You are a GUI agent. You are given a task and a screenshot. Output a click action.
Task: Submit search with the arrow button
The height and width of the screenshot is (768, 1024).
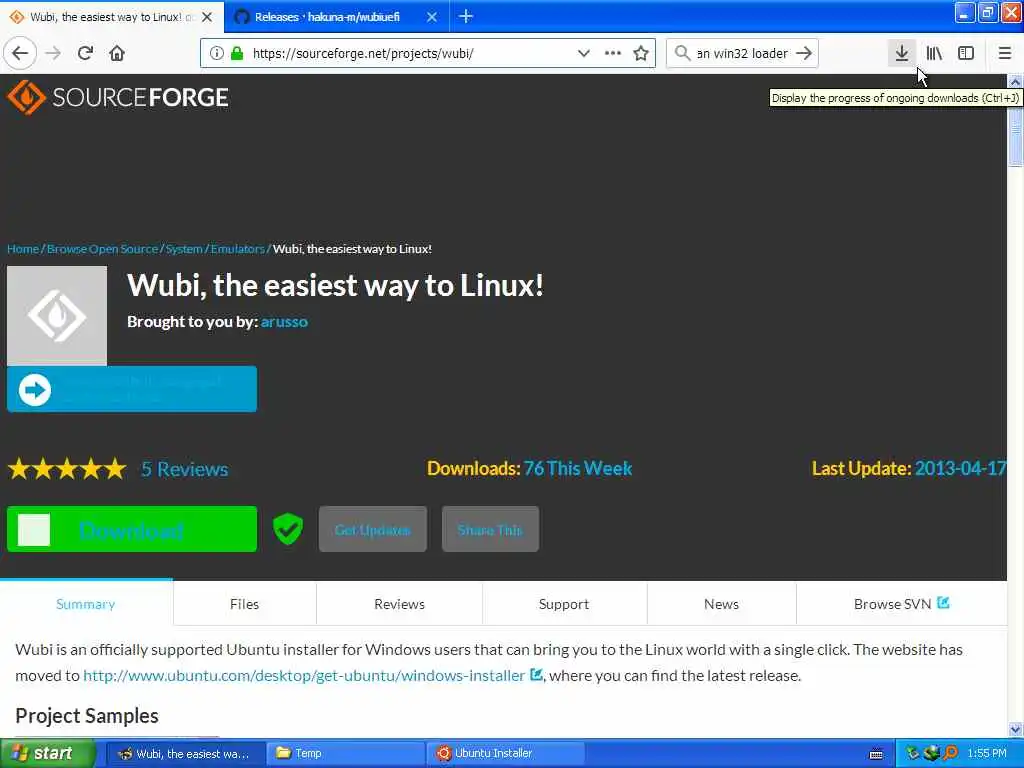point(805,53)
